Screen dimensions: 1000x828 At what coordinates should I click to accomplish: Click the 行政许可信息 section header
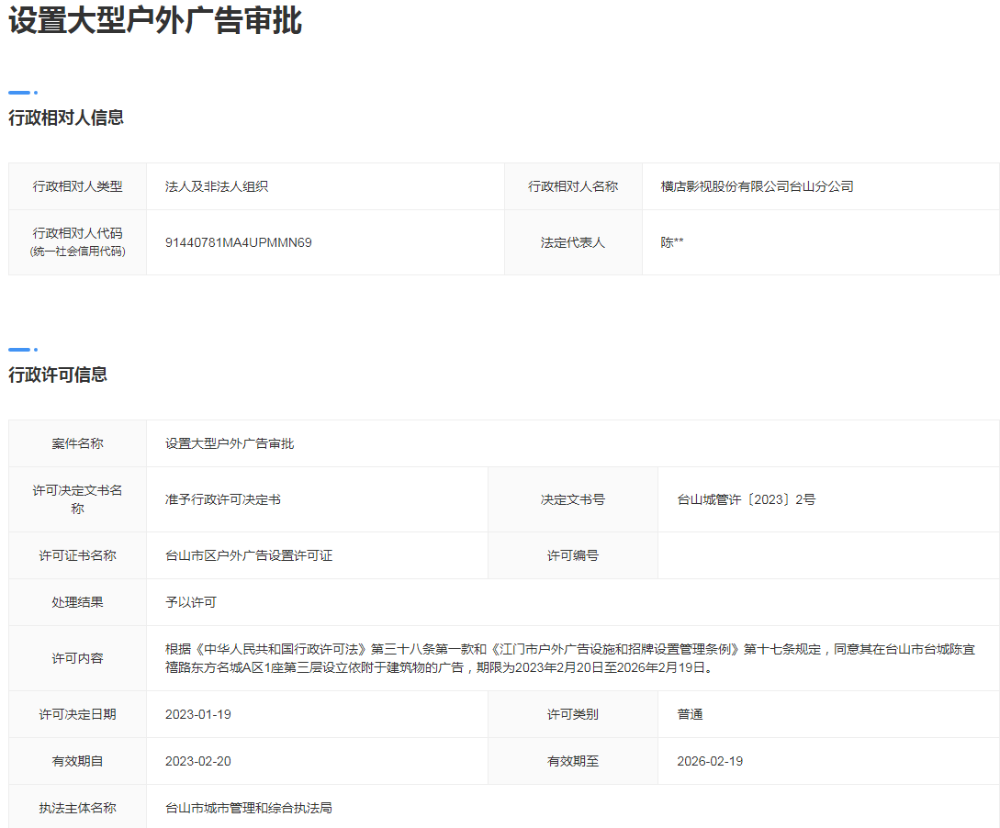(x=57, y=377)
